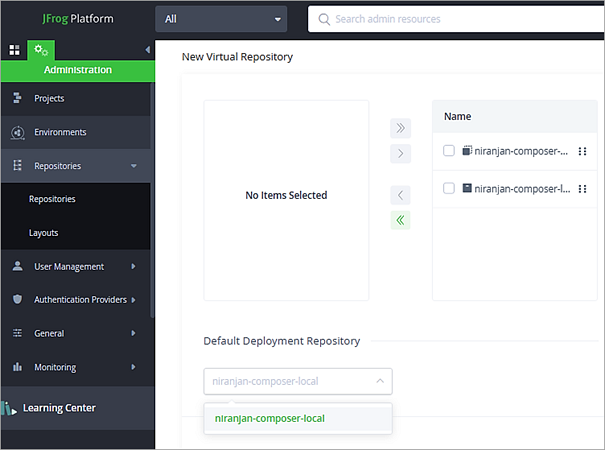Viewport: 605px width, 450px height.
Task: Click drag handle of second repository row
Action: tap(582, 188)
